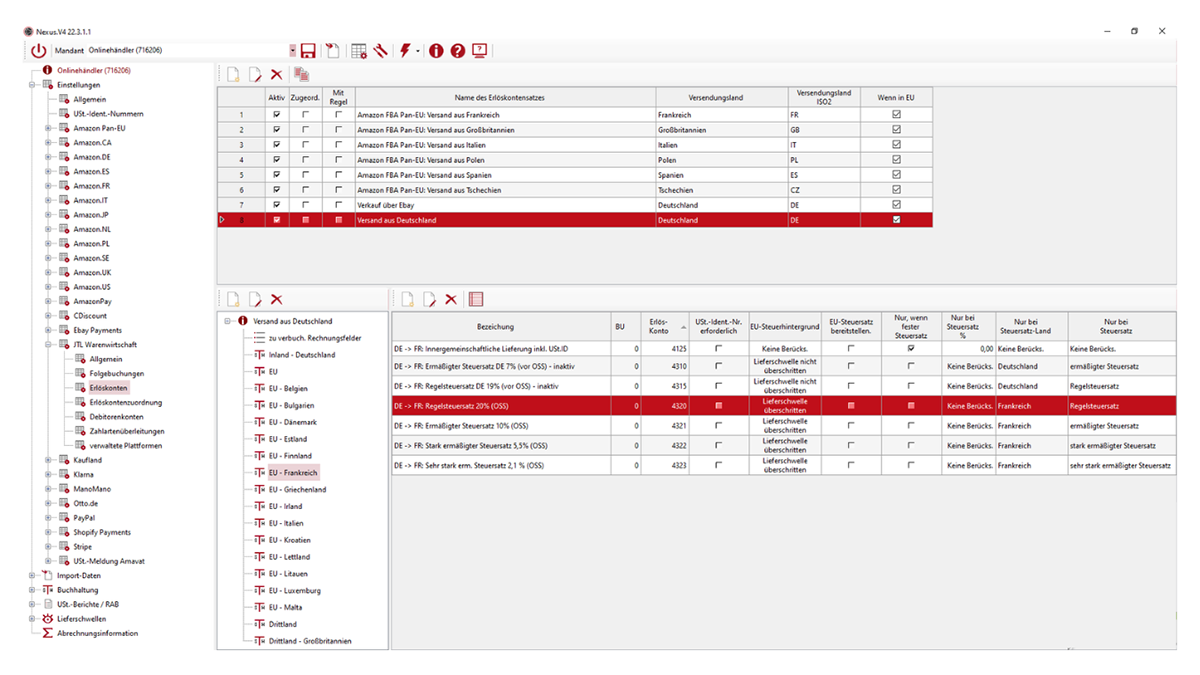Open the Mandant dropdown list
The height and width of the screenshot is (675, 1200).
point(293,51)
